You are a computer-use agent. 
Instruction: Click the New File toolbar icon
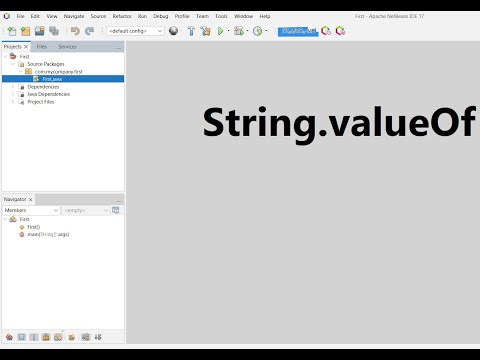pyautogui.click(x=12, y=31)
